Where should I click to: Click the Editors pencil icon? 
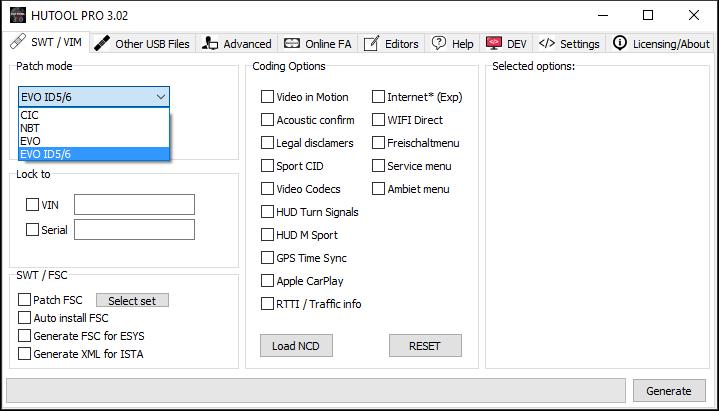(371, 43)
